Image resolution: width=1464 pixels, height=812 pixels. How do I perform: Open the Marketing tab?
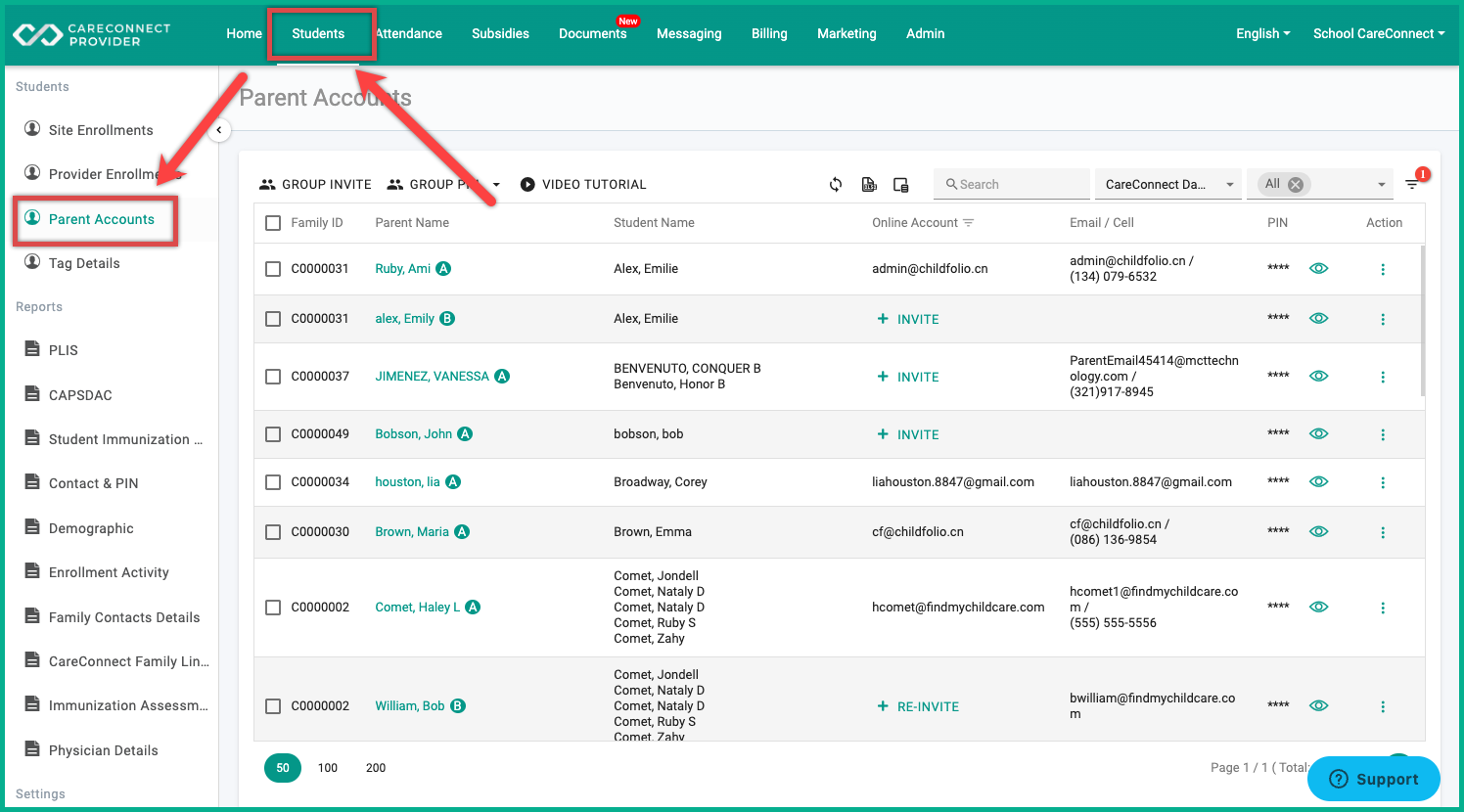pos(846,33)
